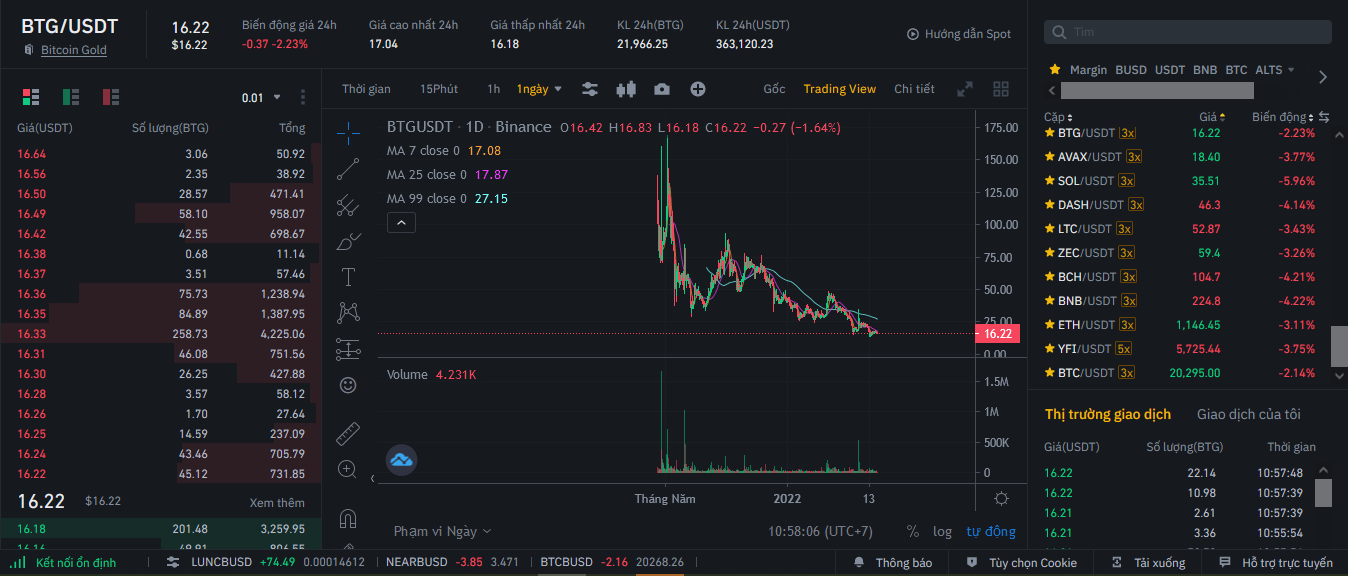
Task: Show both buy and sell order book view
Action: 31,97
